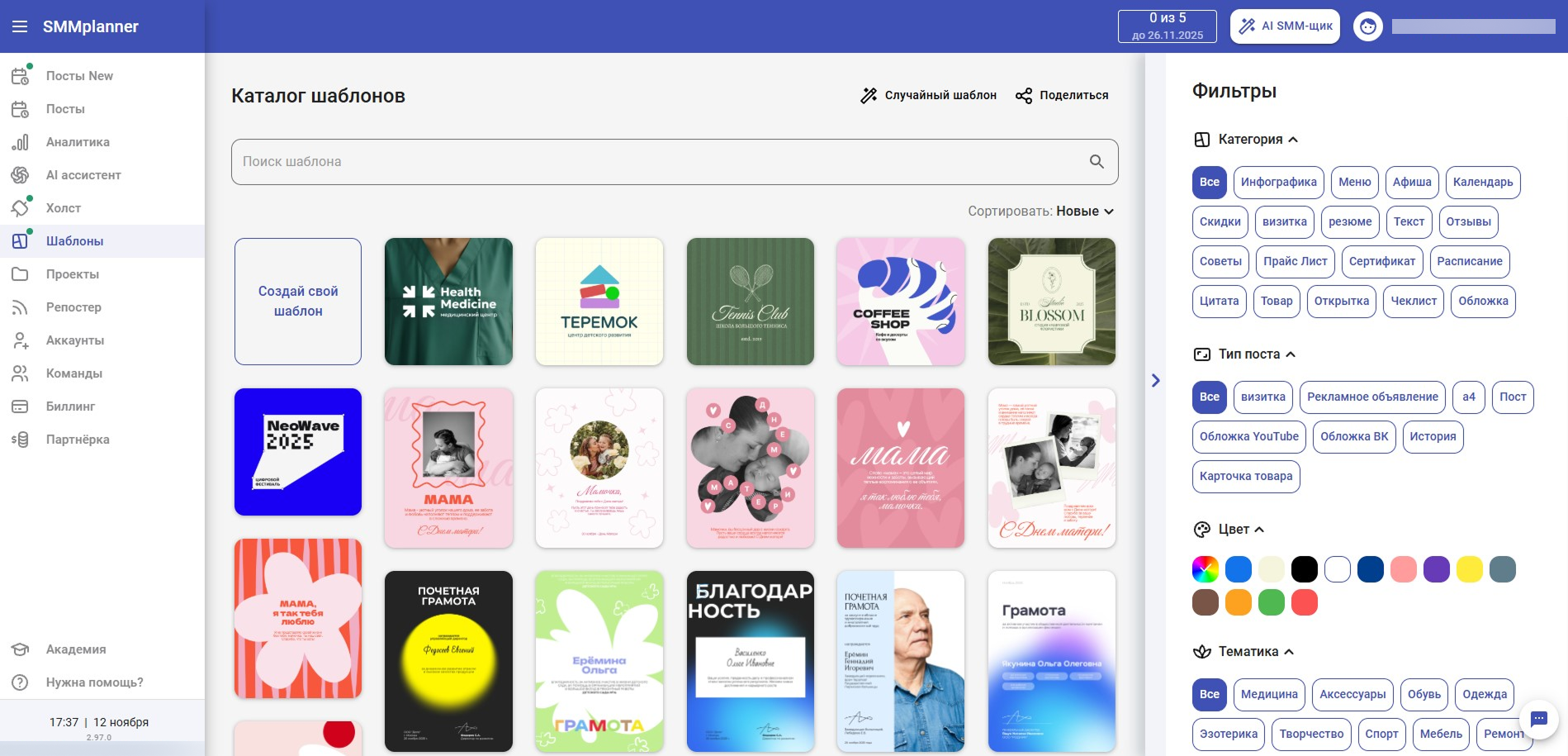The image size is (1568, 756).
Task: Toggle the Меню category filter
Action: click(1355, 183)
